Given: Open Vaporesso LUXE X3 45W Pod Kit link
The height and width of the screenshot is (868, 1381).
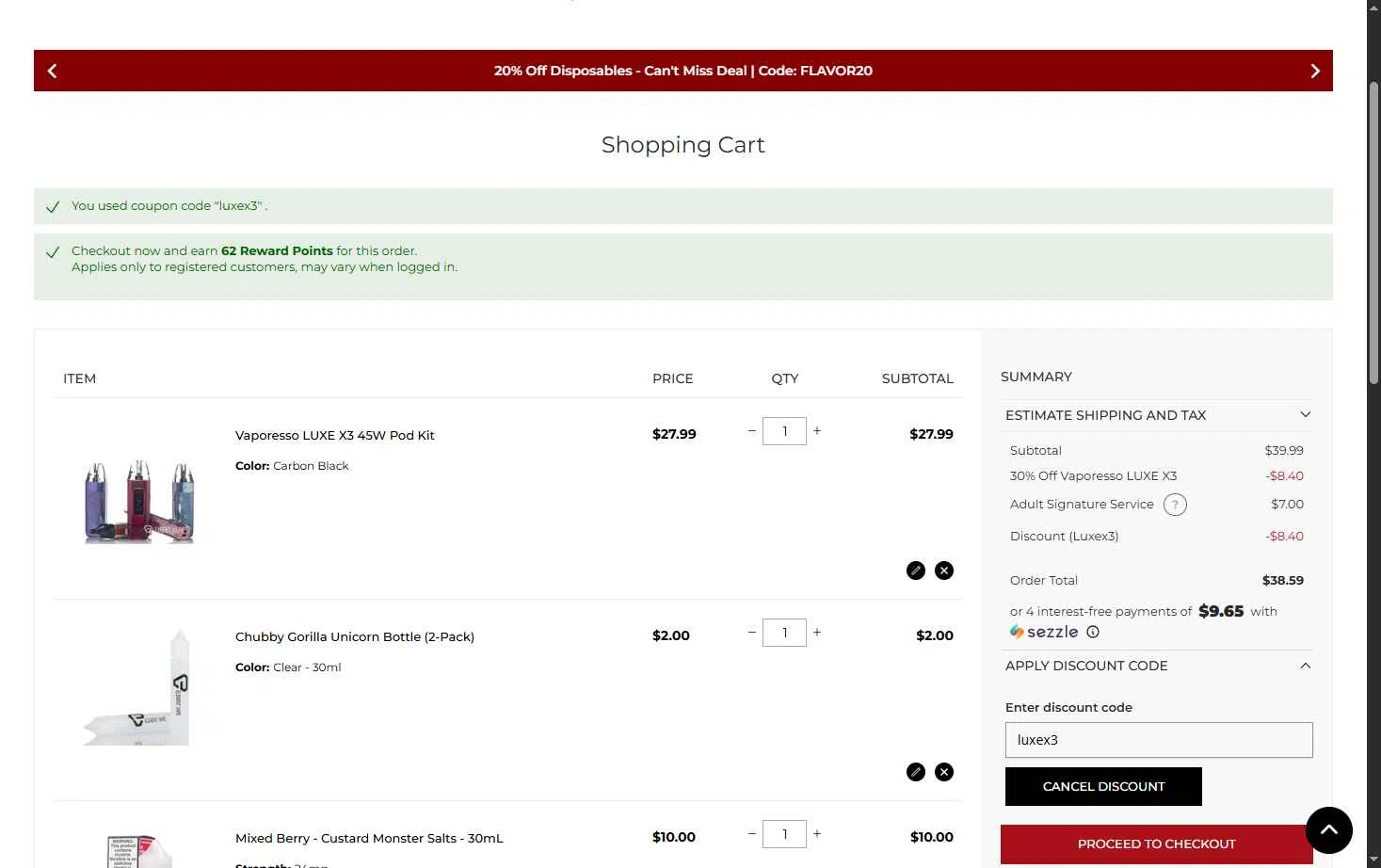Looking at the screenshot, I should click(x=335, y=435).
